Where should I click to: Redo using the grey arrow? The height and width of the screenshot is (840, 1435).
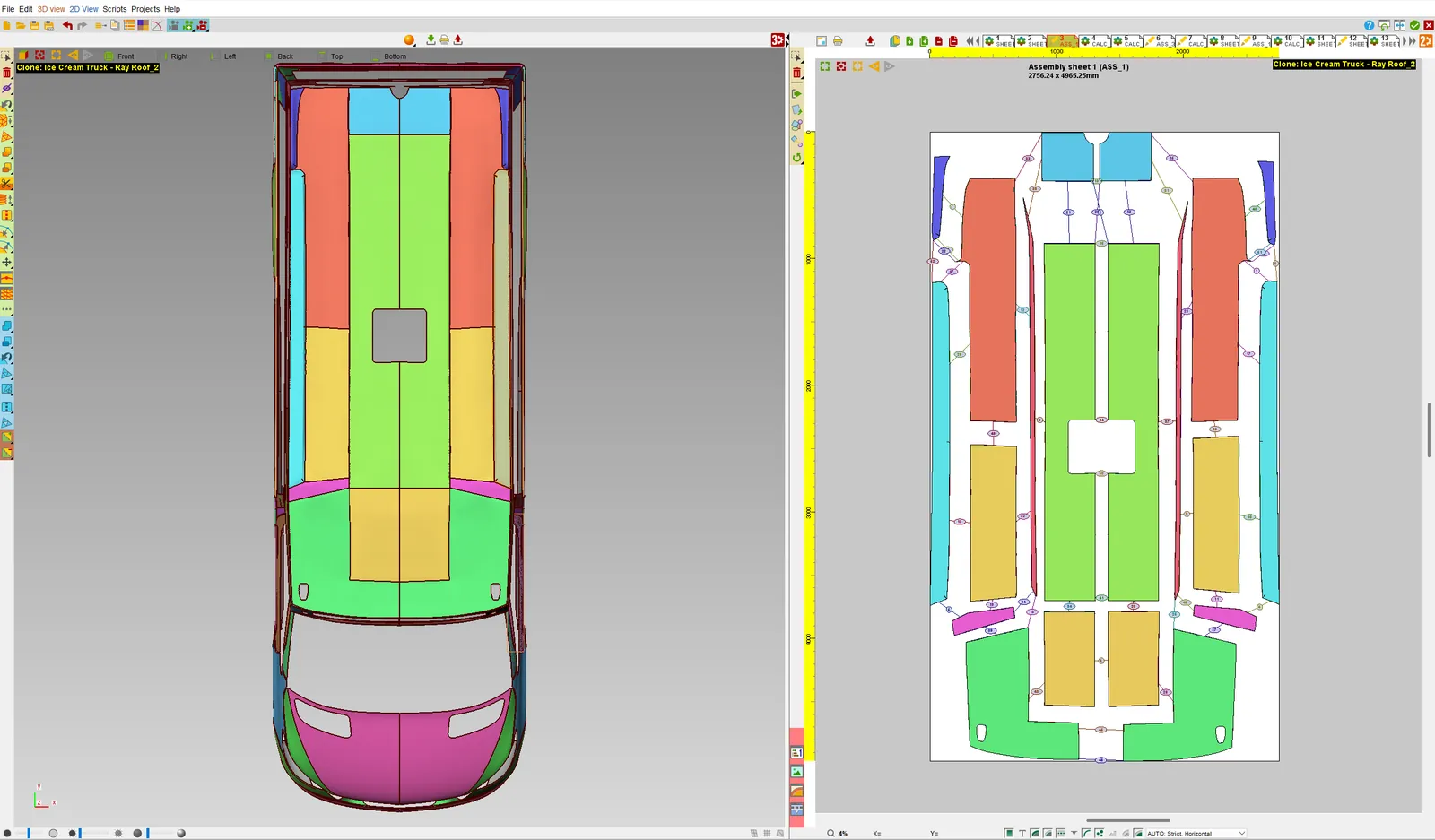tap(82, 26)
